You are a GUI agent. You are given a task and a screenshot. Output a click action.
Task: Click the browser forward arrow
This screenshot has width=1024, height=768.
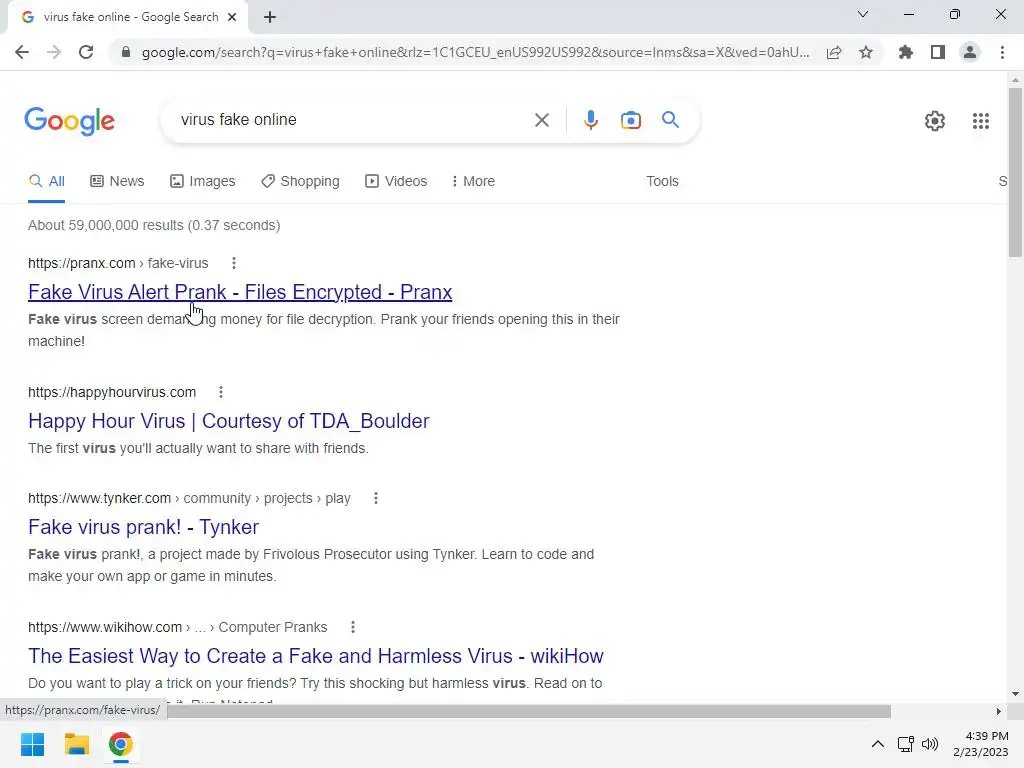pos(54,52)
